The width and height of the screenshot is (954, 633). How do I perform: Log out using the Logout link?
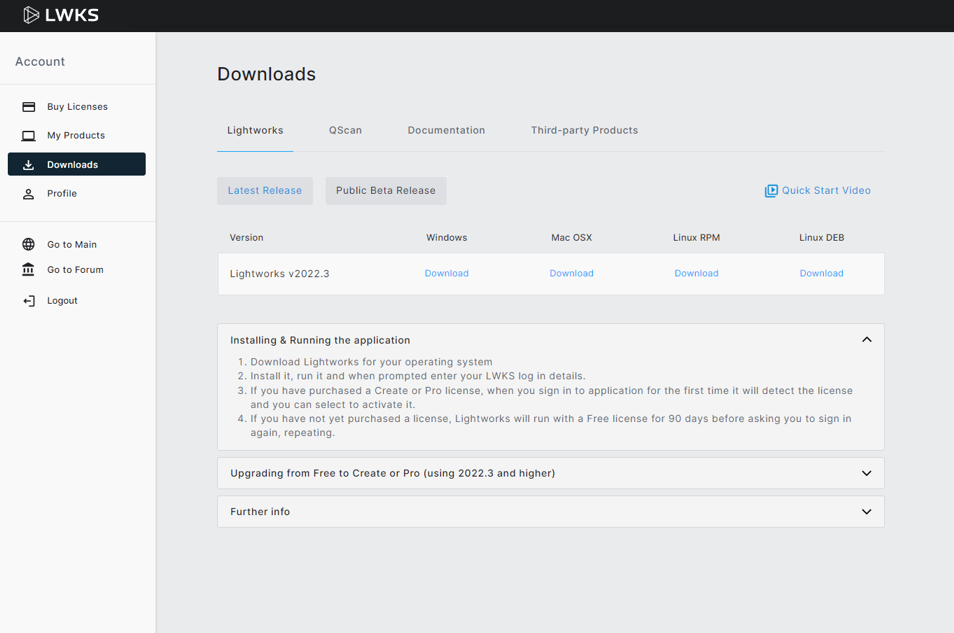click(x=62, y=301)
